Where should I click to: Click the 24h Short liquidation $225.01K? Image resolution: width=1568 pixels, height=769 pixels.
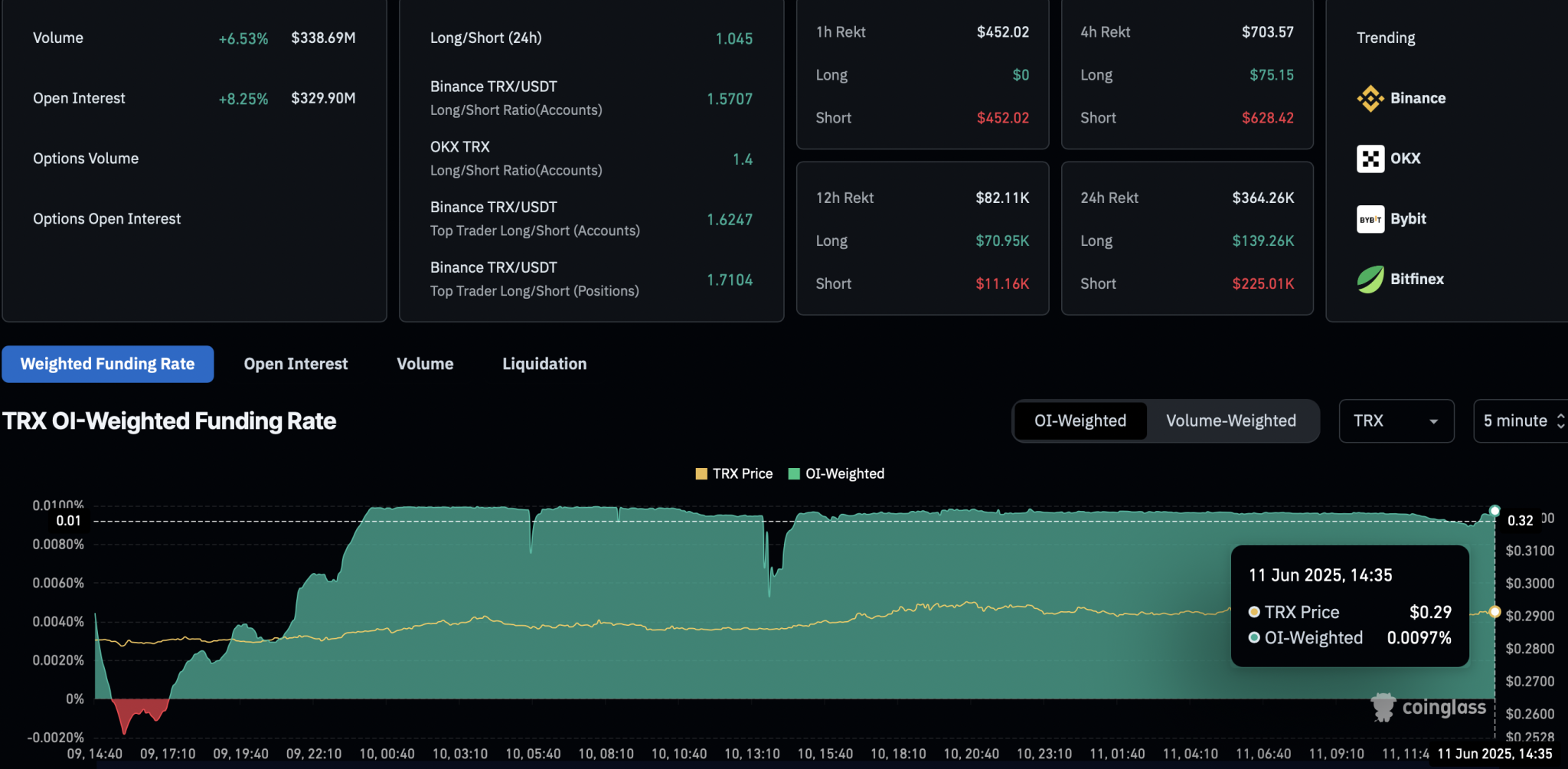1263,283
